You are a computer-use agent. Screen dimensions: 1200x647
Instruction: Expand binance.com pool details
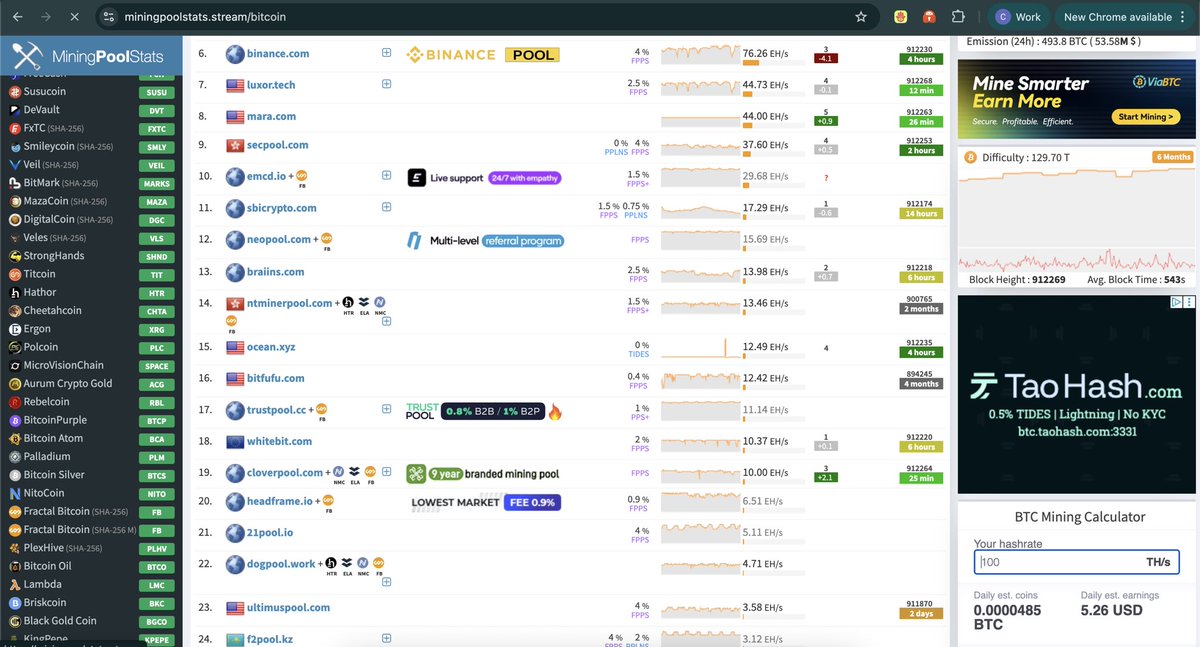386,53
